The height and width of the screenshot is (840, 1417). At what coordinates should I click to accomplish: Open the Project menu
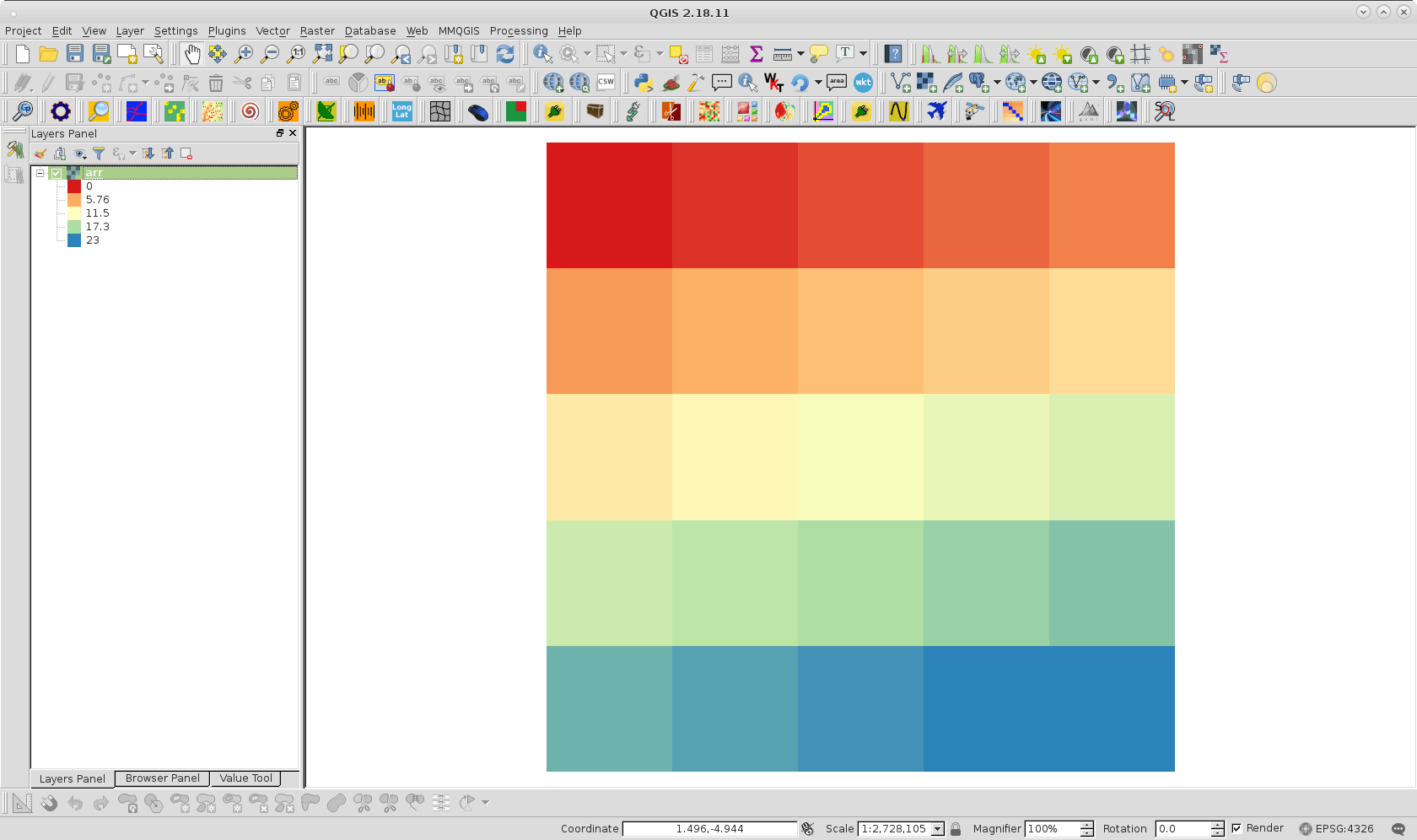click(23, 31)
